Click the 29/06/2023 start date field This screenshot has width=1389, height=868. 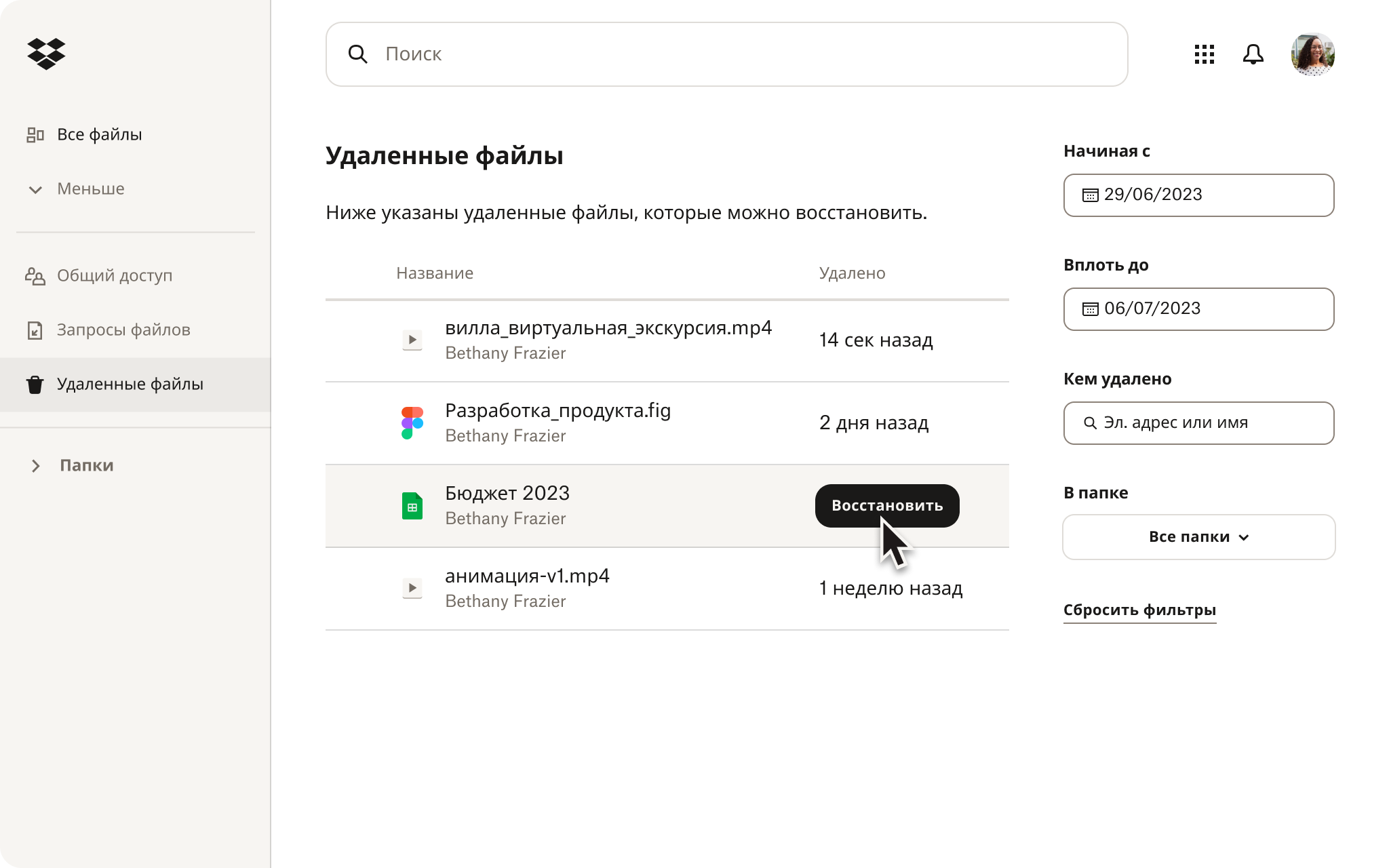(1198, 195)
